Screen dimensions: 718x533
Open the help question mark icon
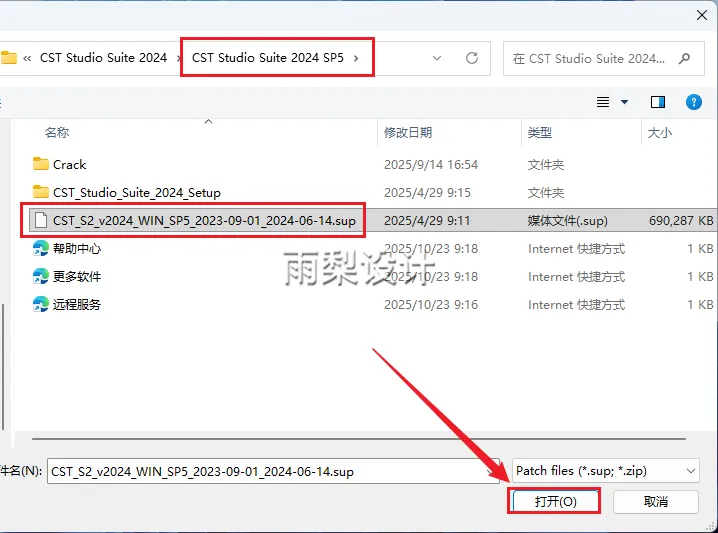click(693, 102)
